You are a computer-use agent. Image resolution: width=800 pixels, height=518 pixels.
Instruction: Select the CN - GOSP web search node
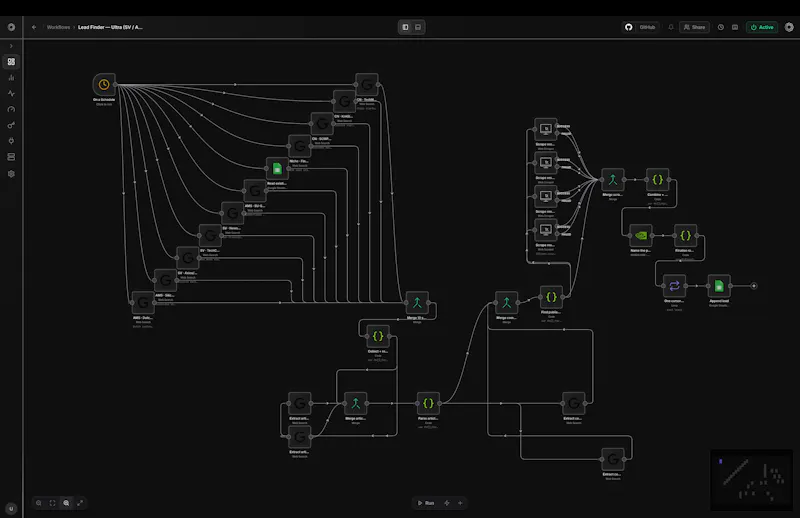(x=322, y=124)
